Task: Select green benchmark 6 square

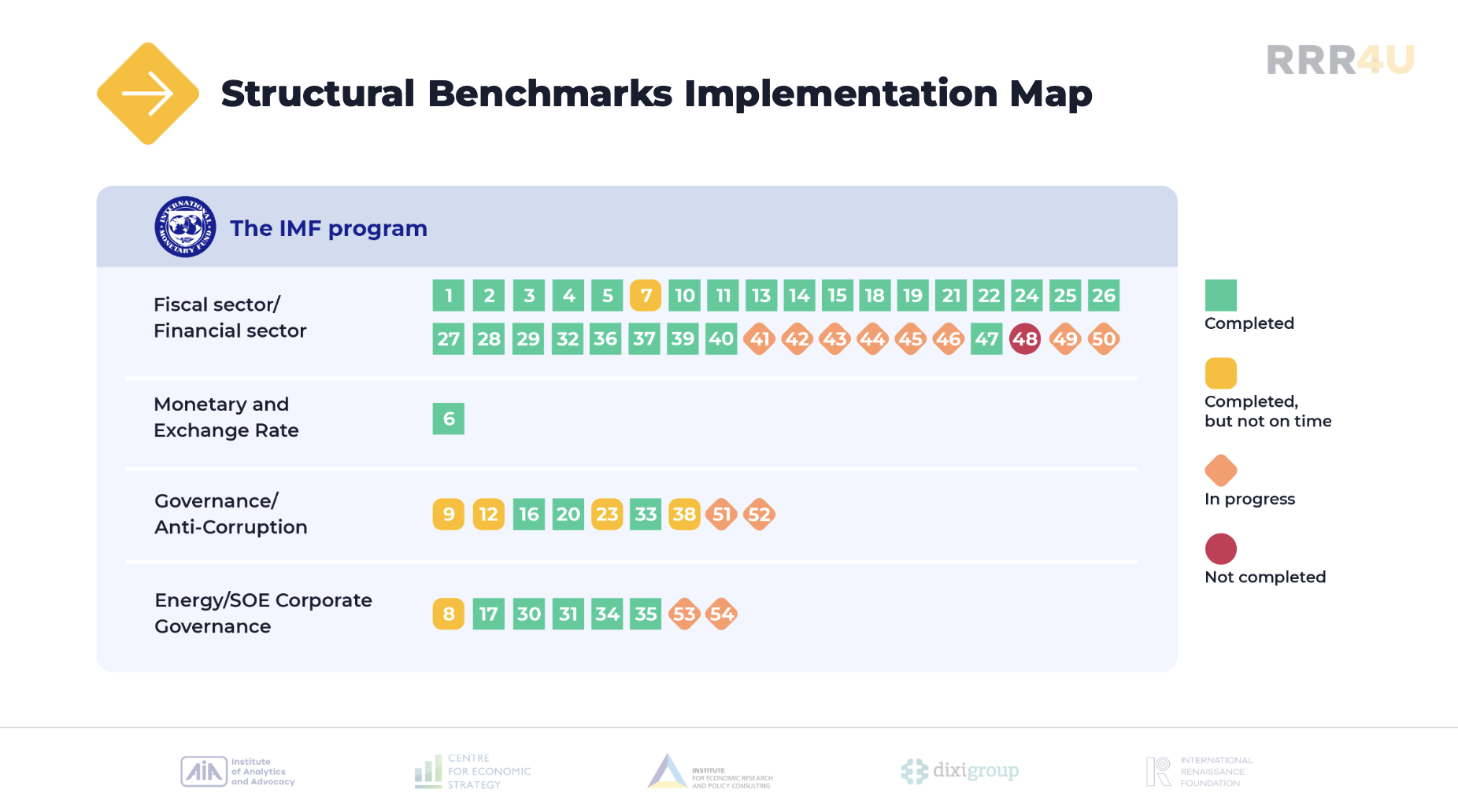Action: point(448,419)
